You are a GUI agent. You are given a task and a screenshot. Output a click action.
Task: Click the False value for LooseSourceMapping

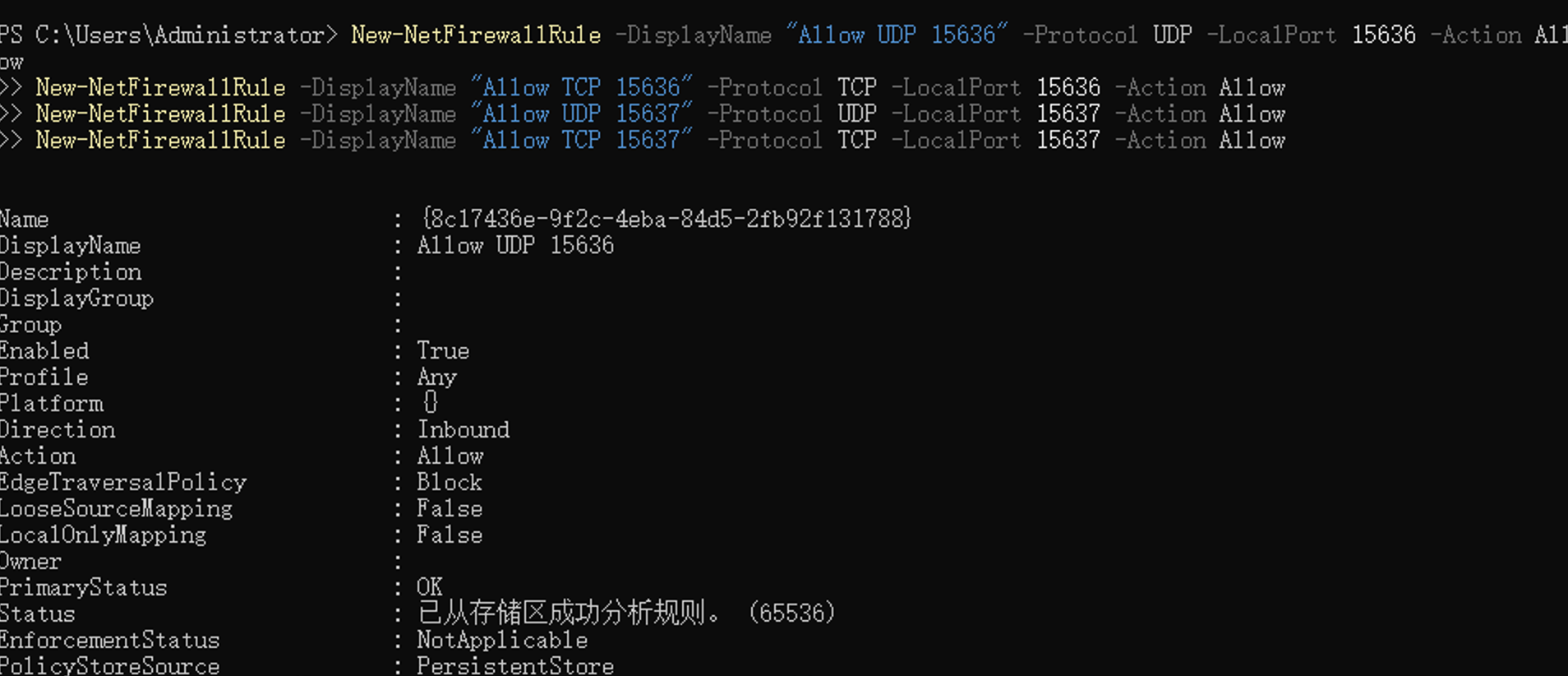(450, 508)
